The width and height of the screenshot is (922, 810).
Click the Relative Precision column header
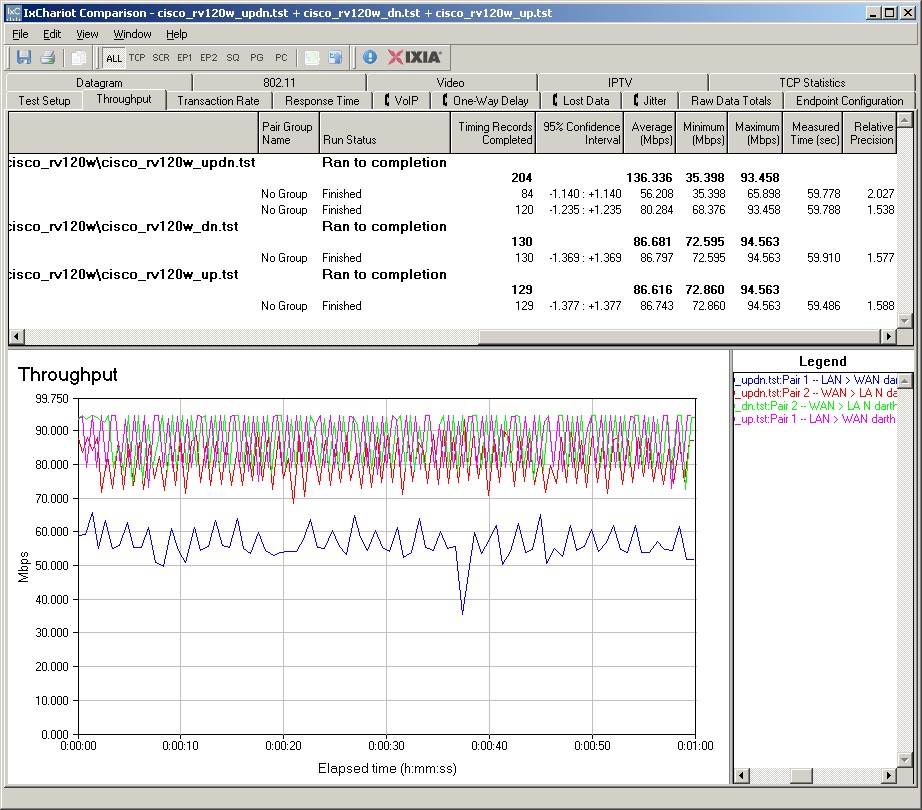[x=869, y=133]
